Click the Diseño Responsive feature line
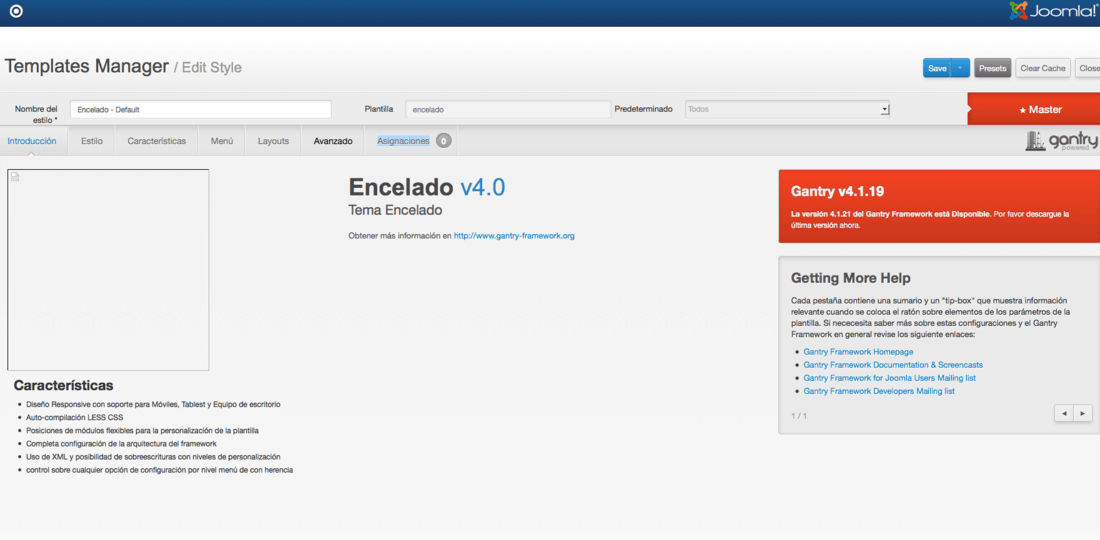This screenshot has width=1100, height=540. 153,405
